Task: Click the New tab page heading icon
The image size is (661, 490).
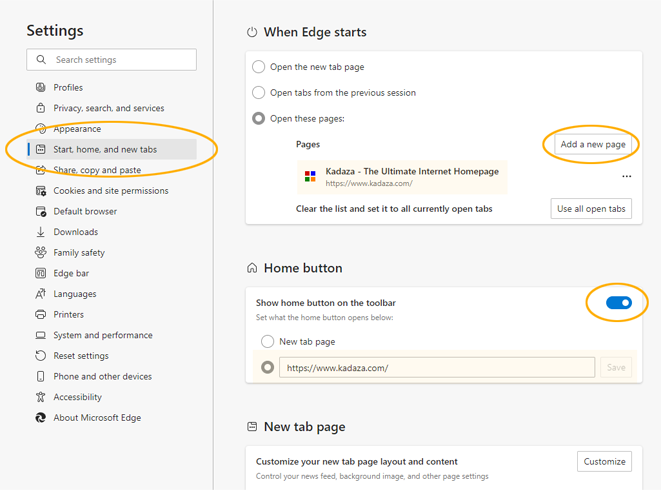Action: tap(252, 426)
